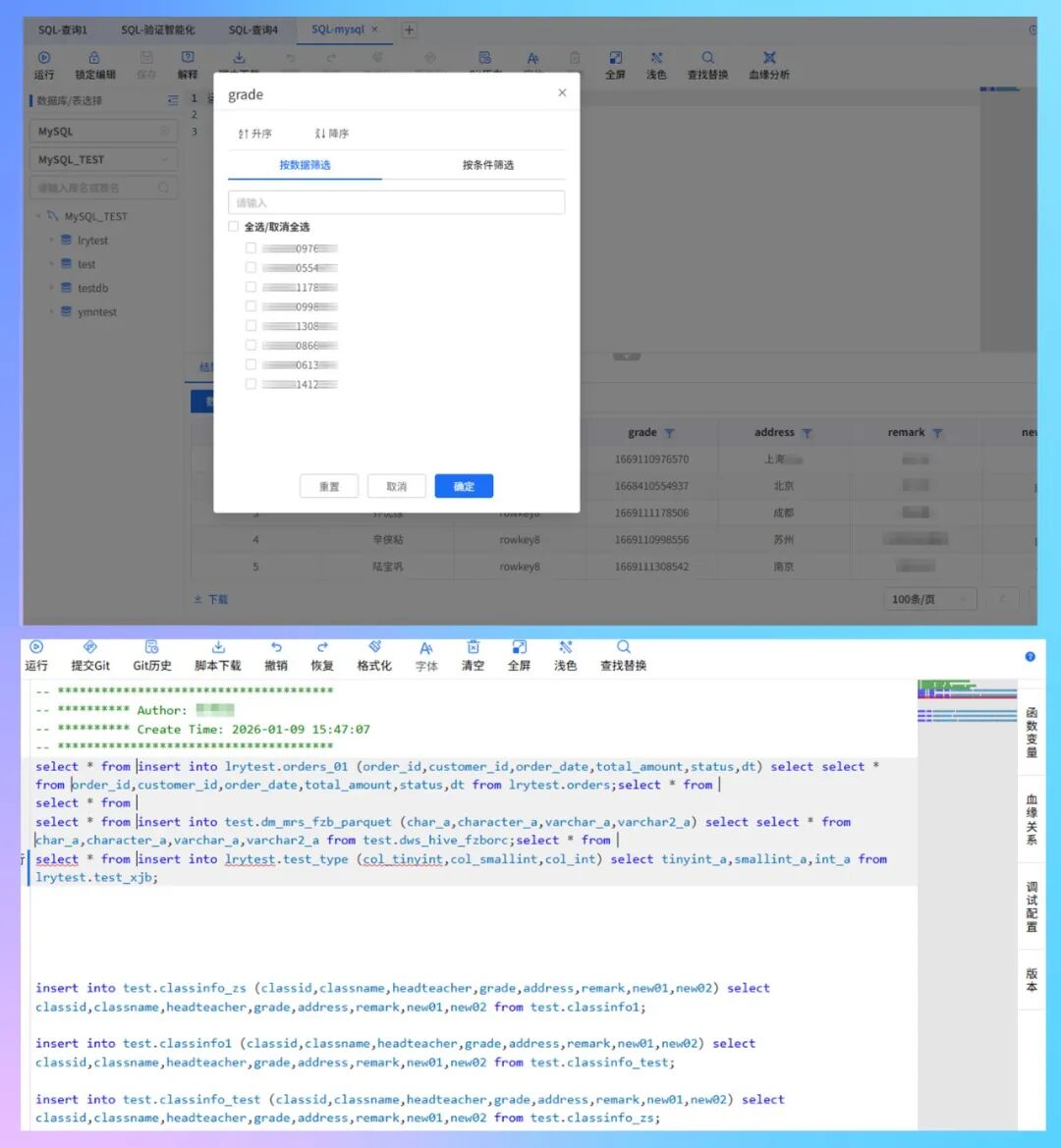Click the 重置 button in the grade dialog
Image resolution: width=1061 pixels, height=1148 pixels.
pyautogui.click(x=329, y=486)
